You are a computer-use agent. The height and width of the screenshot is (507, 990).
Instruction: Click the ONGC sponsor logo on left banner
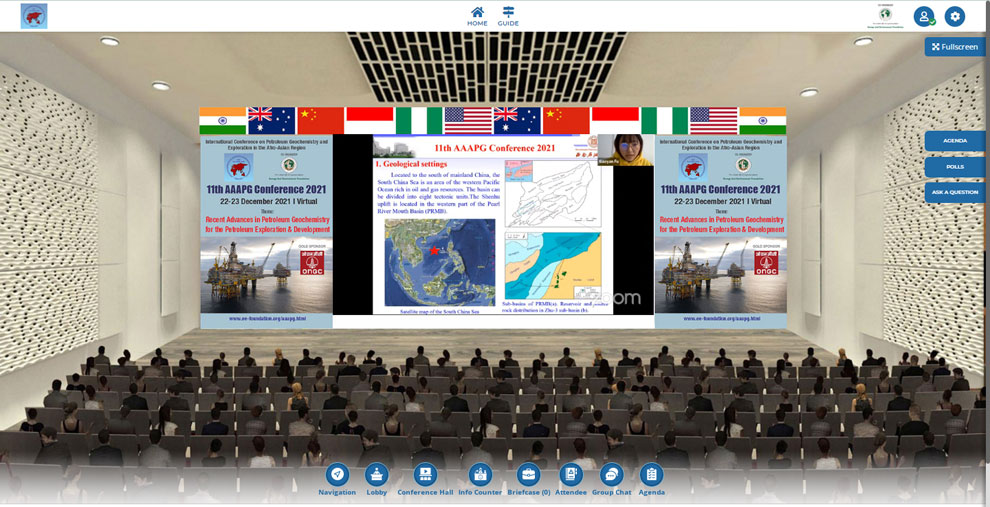pyautogui.click(x=312, y=262)
